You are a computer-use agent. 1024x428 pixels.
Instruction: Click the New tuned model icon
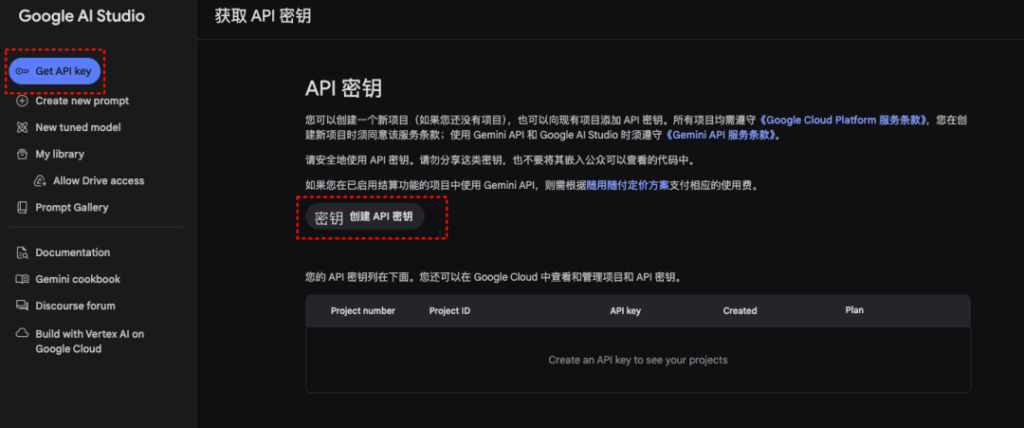click(23, 128)
